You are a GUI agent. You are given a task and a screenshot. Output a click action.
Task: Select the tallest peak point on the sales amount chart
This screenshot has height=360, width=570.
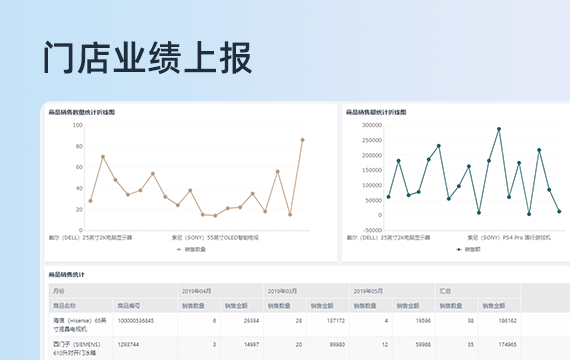pos(499,129)
